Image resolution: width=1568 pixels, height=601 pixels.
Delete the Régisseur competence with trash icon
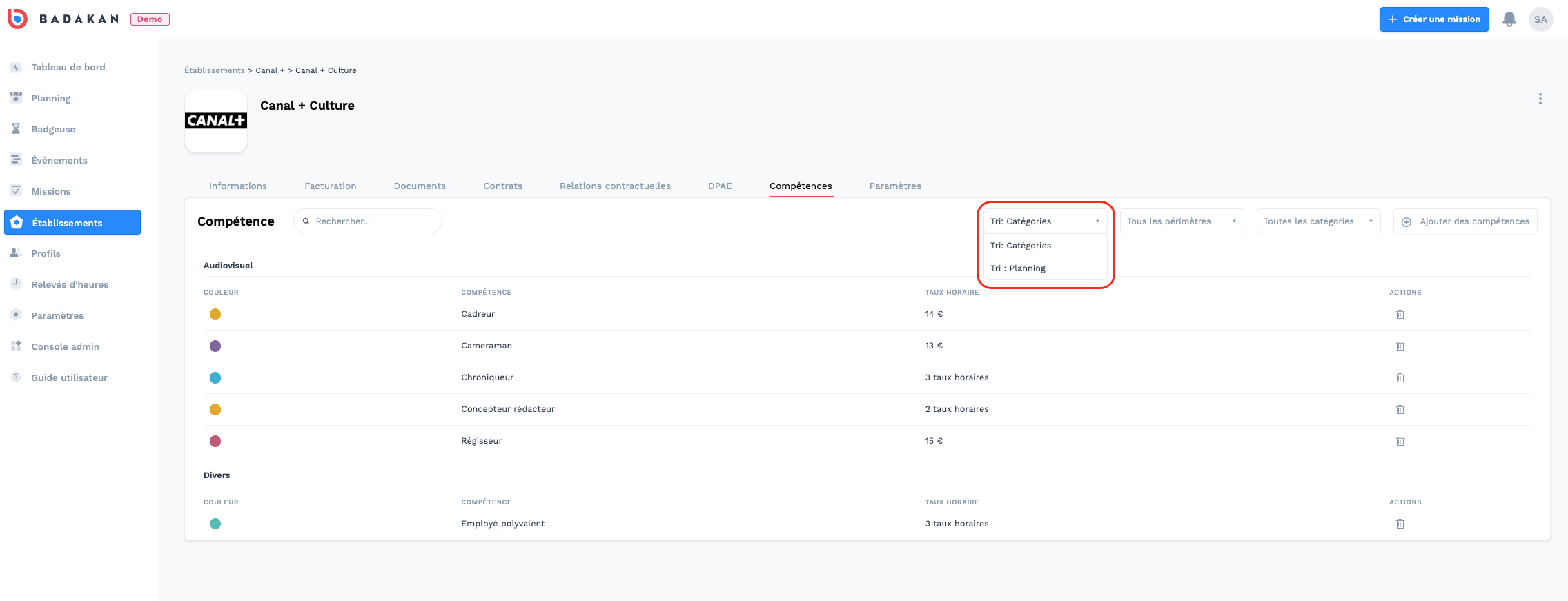tap(1400, 441)
